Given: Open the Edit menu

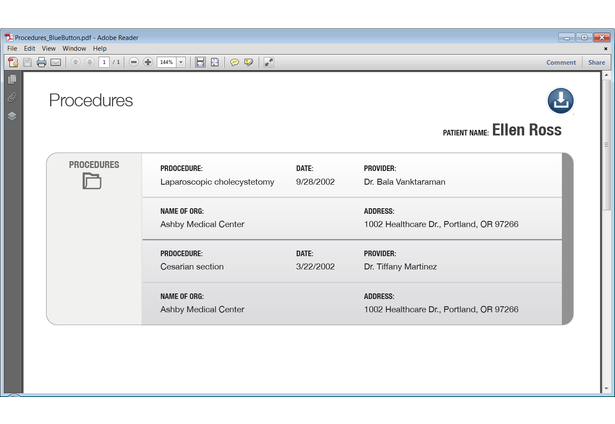Looking at the screenshot, I should (x=29, y=48).
